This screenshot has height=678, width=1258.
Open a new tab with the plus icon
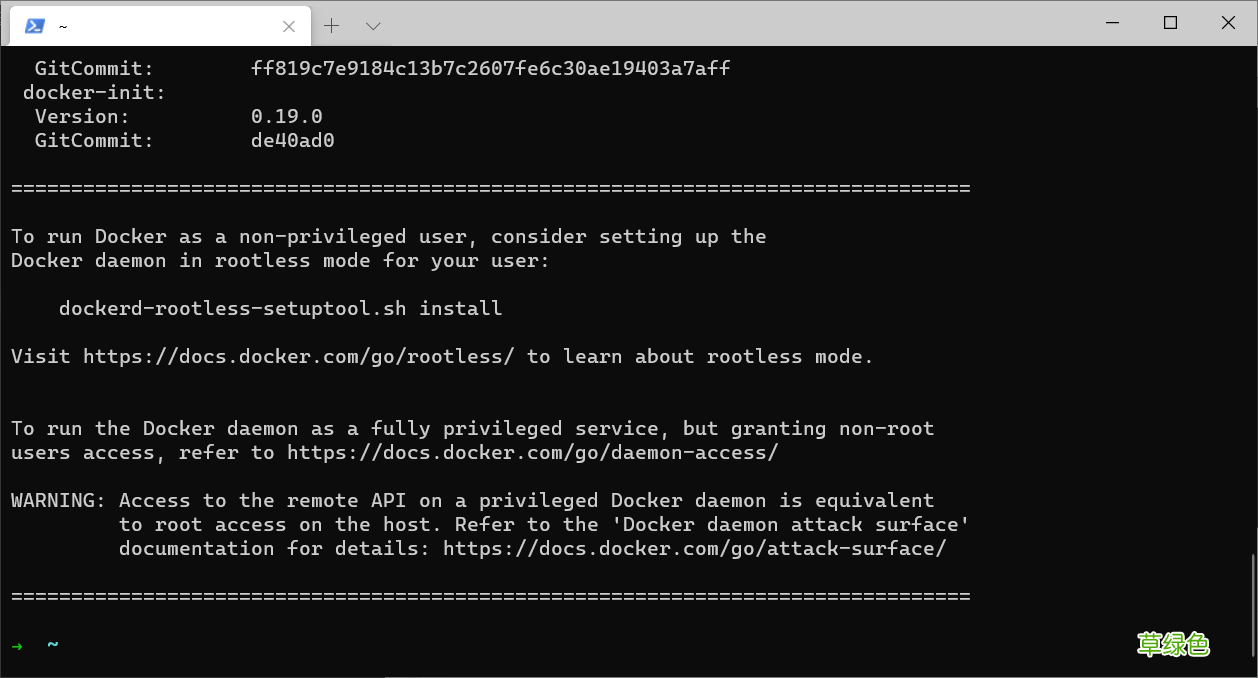click(330, 25)
